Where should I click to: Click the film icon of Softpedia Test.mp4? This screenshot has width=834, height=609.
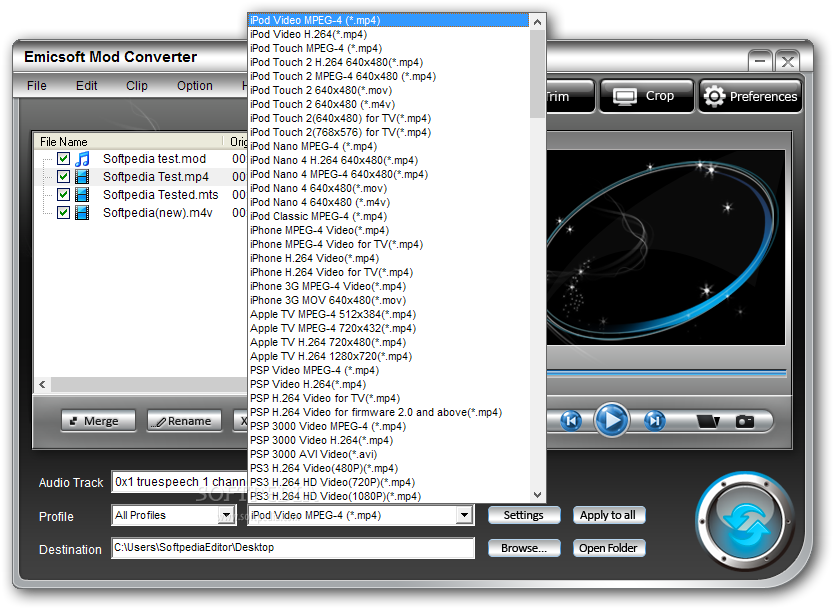(82, 177)
